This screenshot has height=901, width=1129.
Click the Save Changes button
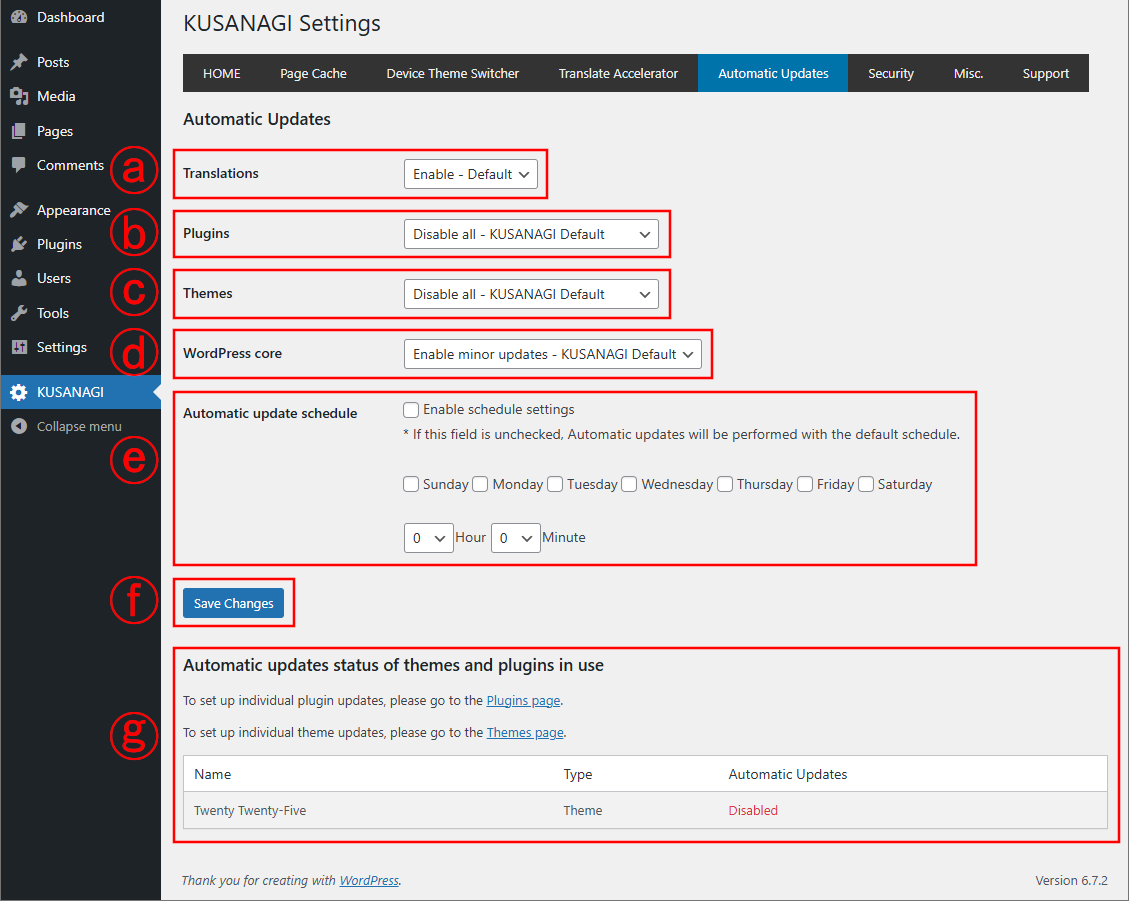click(x=234, y=603)
